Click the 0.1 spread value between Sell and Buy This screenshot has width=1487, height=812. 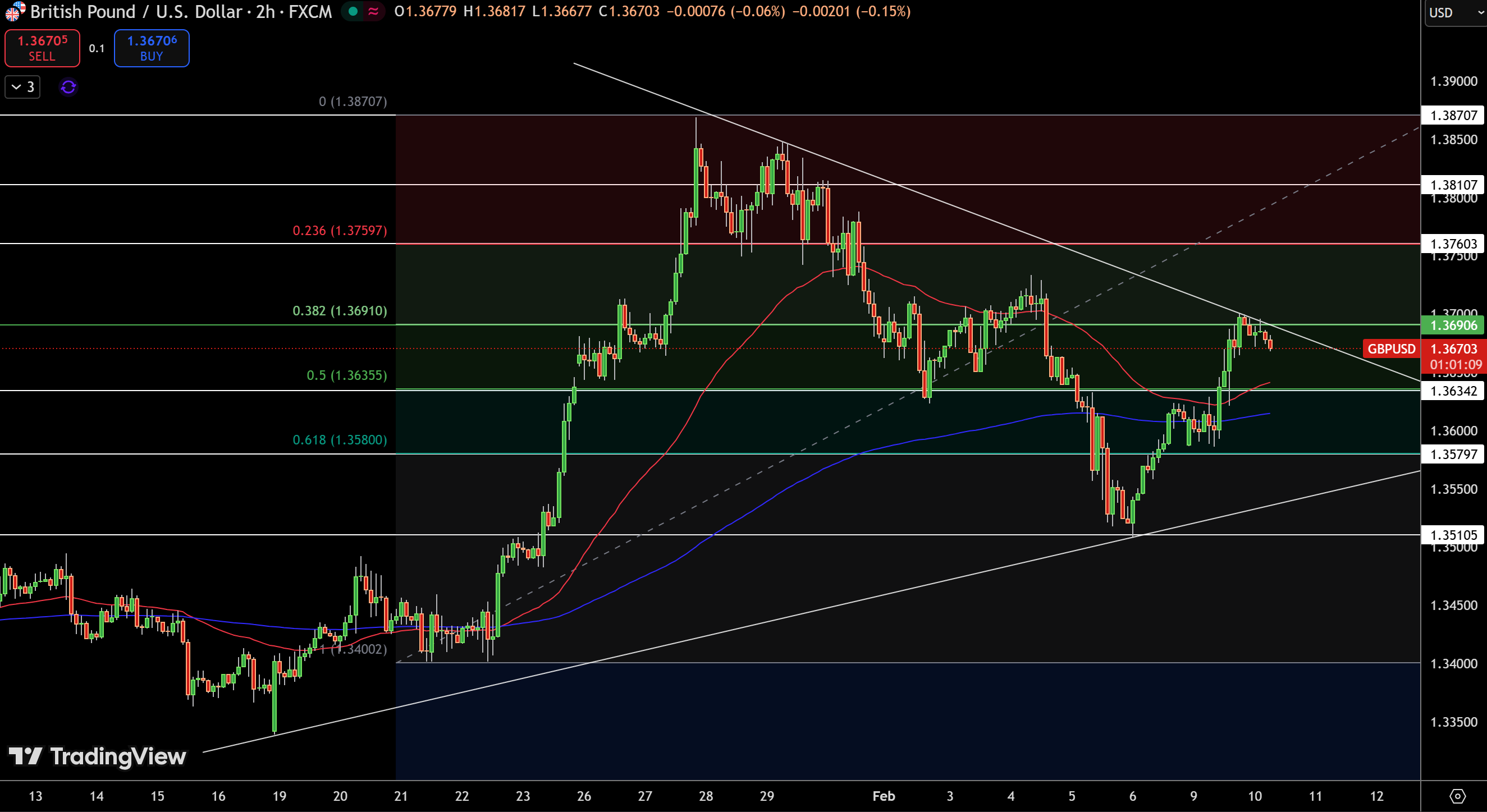[x=97, y=48]
